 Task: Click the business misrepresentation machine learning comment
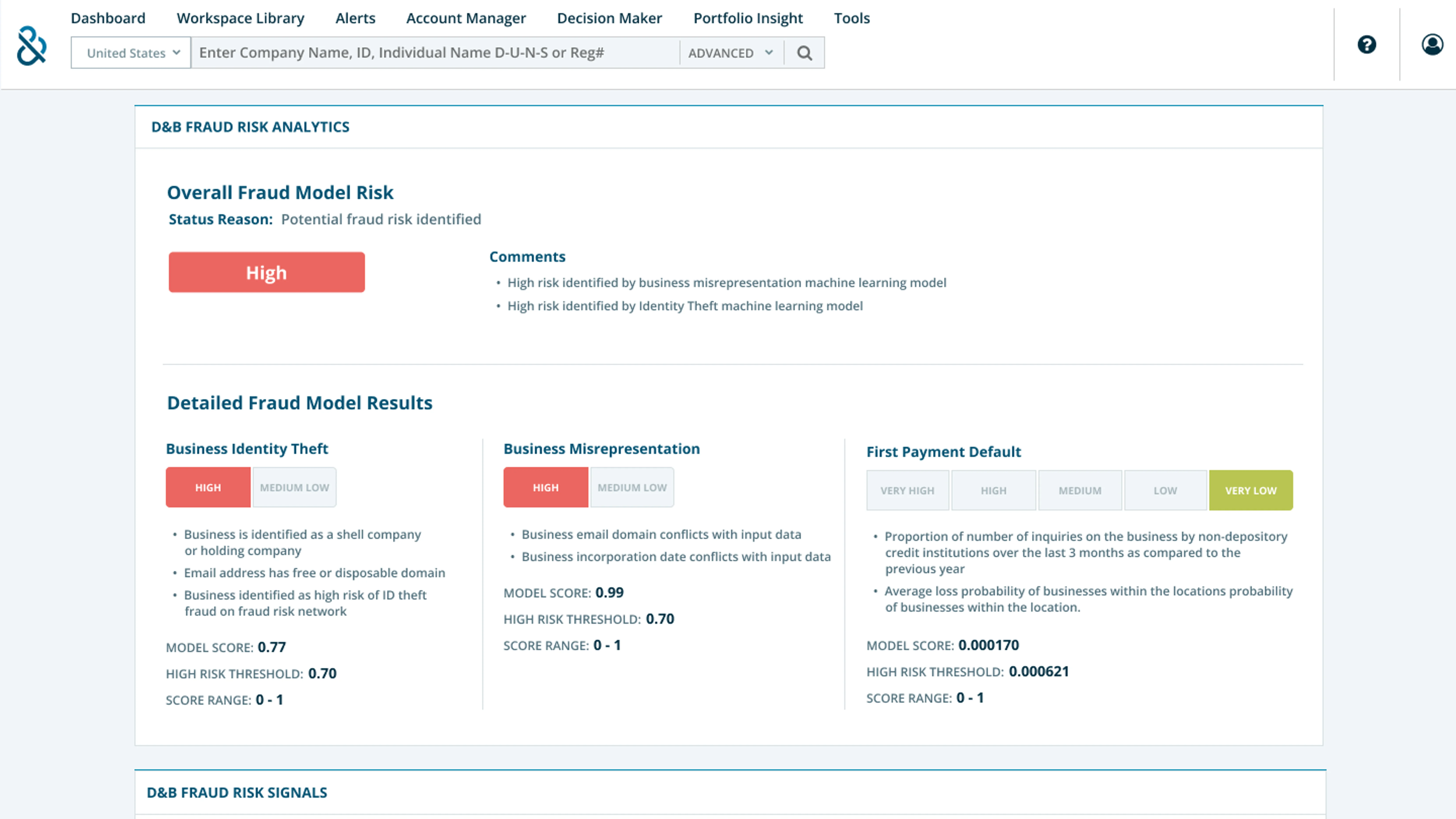726,283
